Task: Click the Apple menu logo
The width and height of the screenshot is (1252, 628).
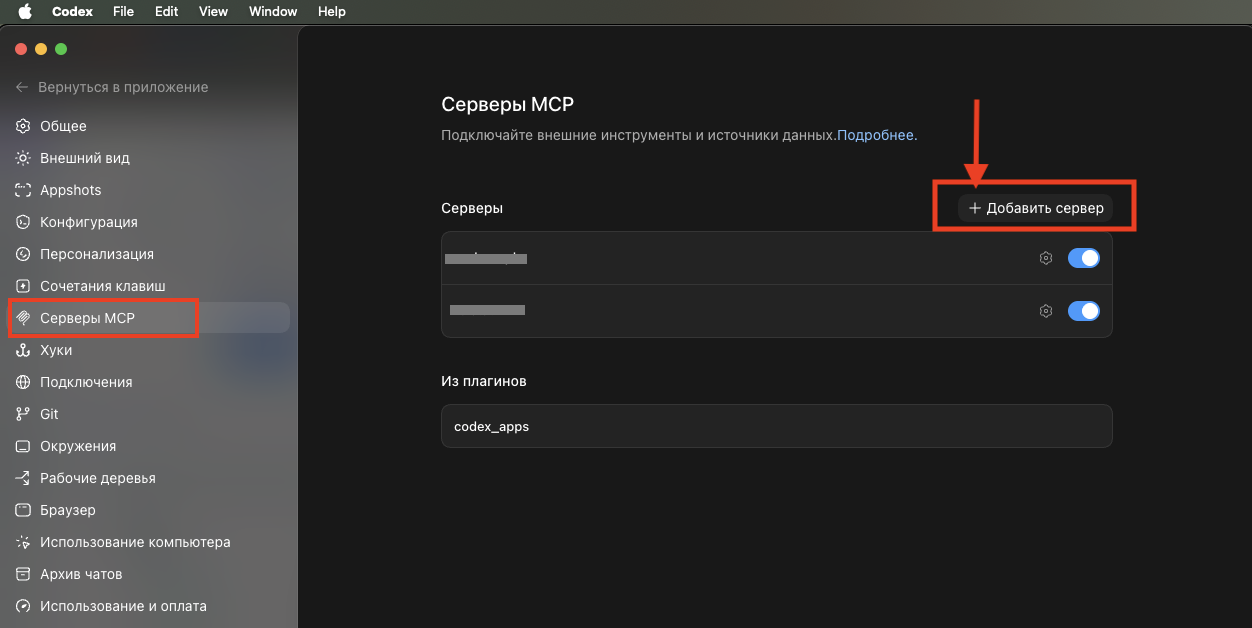Action: coord(25,12)
